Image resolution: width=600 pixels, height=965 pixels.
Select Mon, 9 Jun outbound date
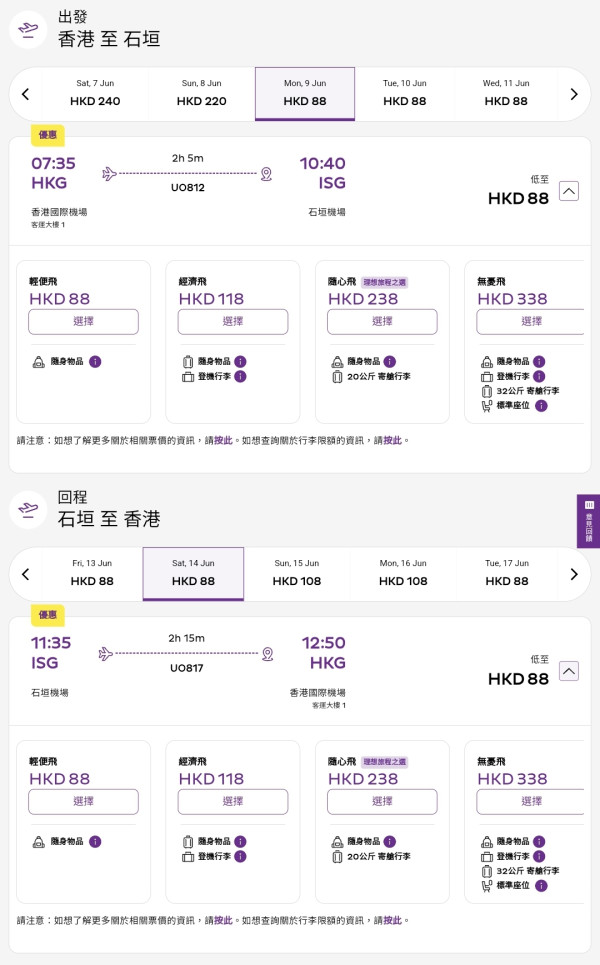coord(305,94)
